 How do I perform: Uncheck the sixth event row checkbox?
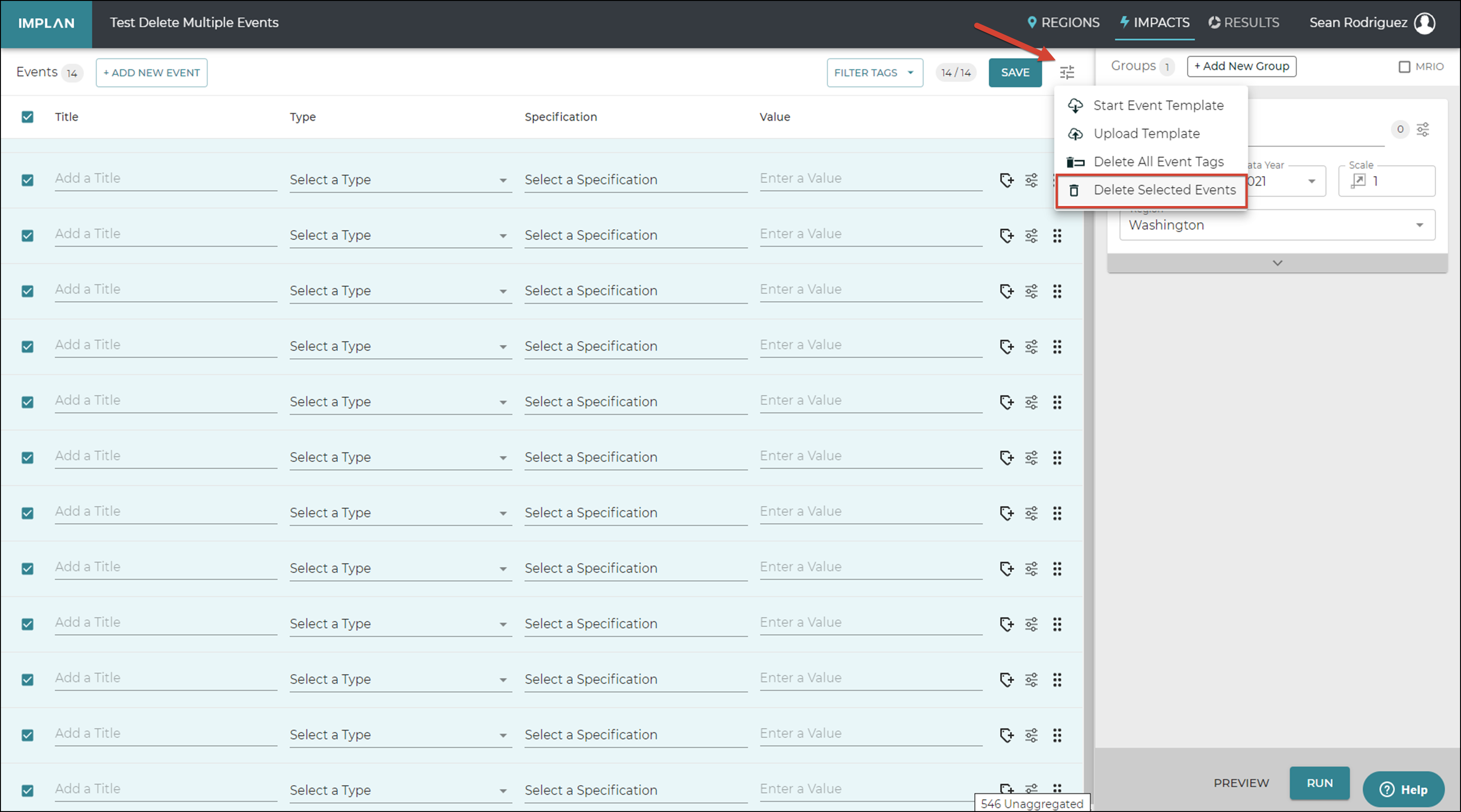point(27,458)
